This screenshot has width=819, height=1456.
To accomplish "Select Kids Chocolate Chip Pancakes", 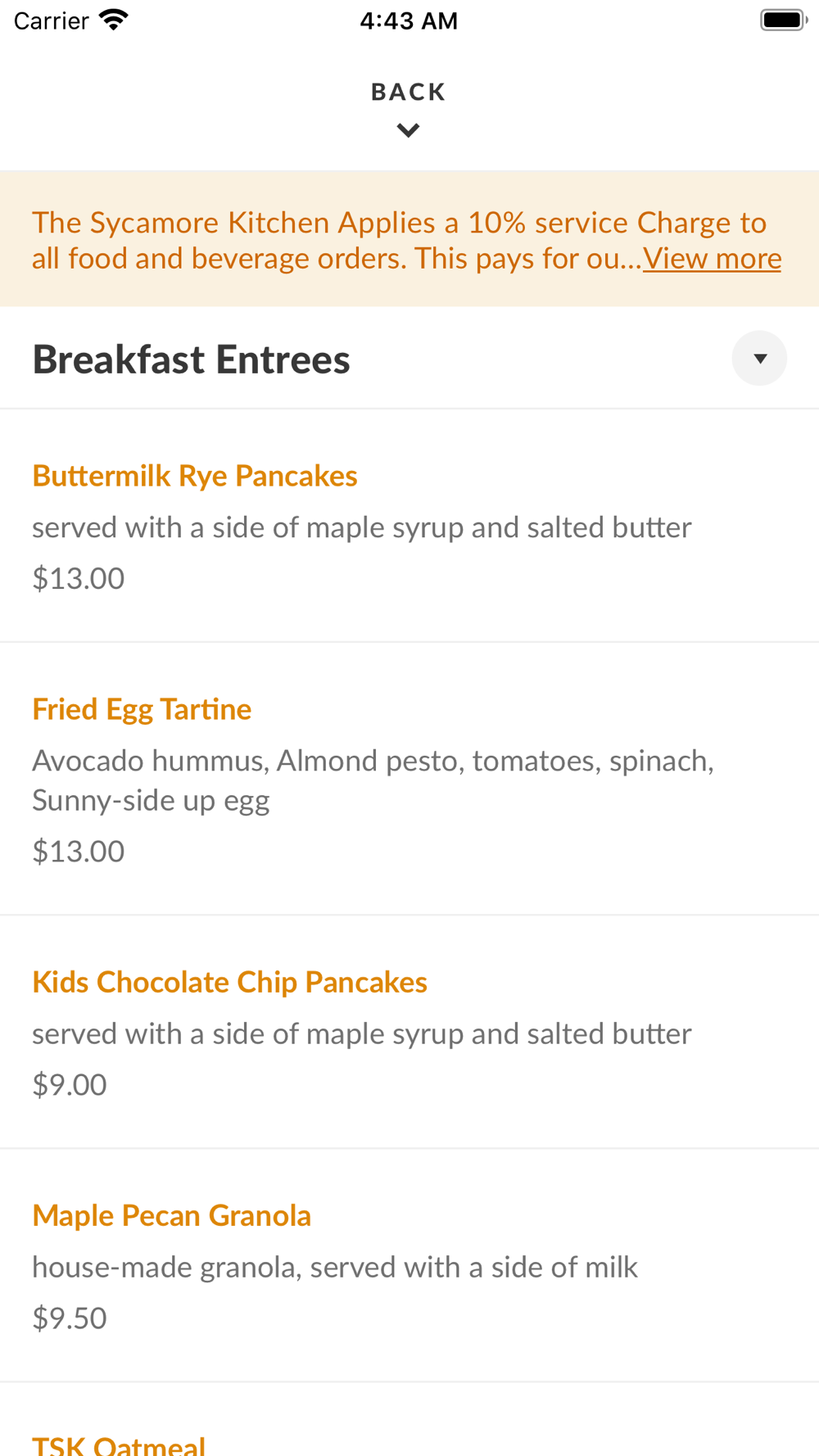I will 229,982.
